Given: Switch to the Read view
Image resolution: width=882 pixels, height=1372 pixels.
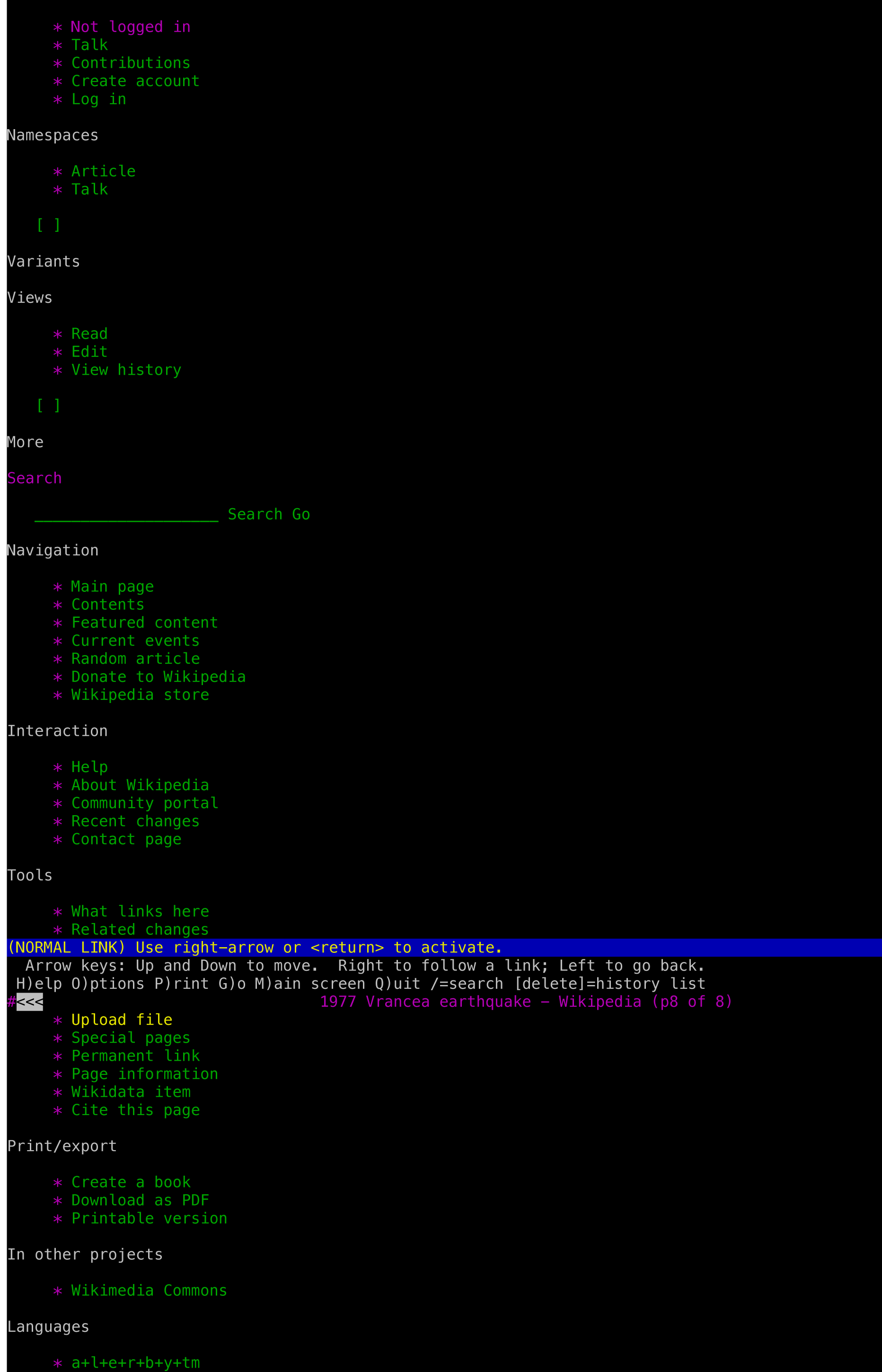Looking at the screenshot, I should click(x=89, y=334).
